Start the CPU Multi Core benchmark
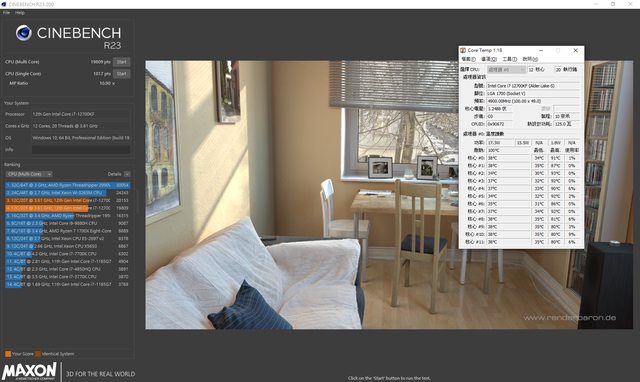This screenshot has width=640, height=382. coord(122,62)
